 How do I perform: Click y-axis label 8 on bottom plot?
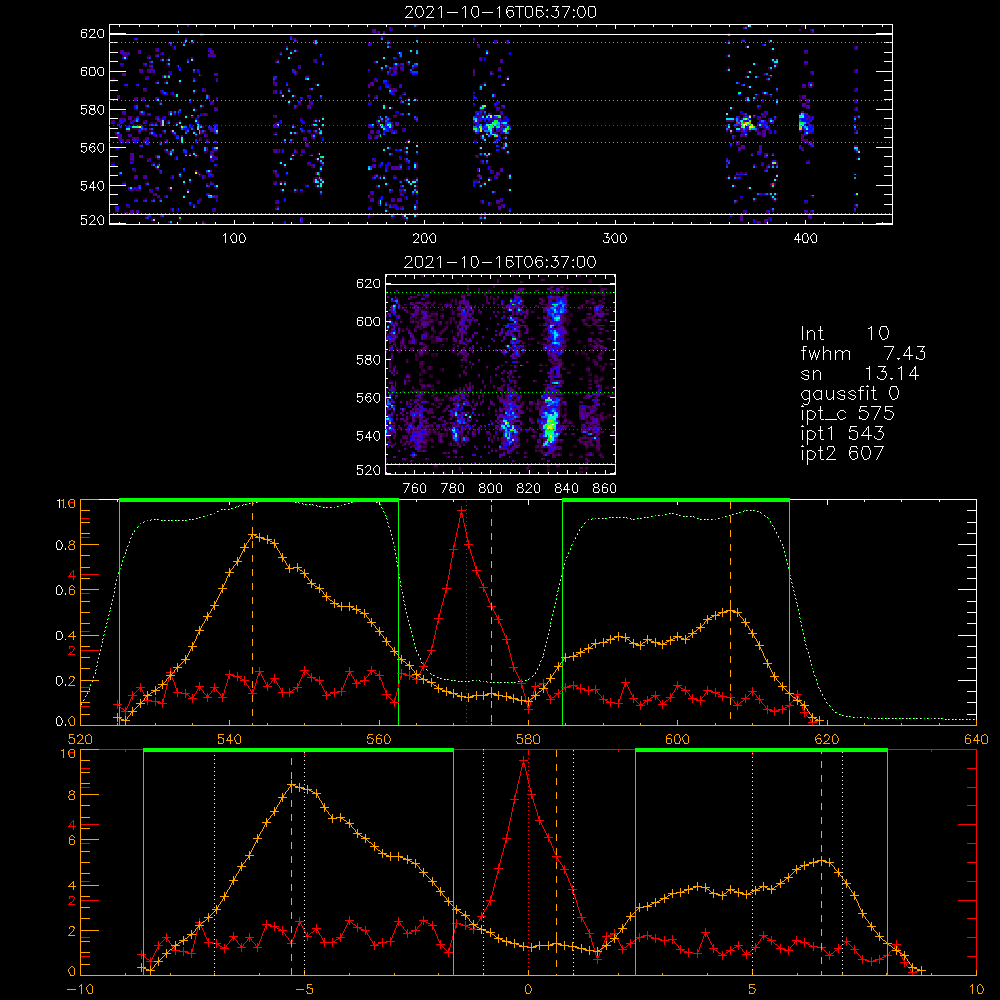71,795
